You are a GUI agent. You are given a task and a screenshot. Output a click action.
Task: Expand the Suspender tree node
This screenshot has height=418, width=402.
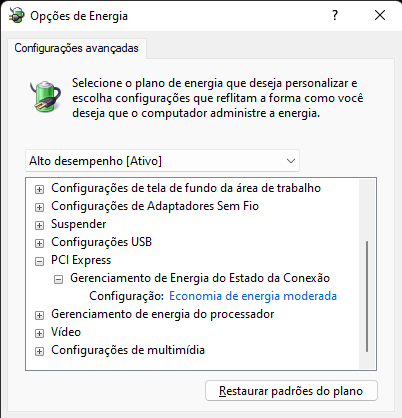[39, 225]
